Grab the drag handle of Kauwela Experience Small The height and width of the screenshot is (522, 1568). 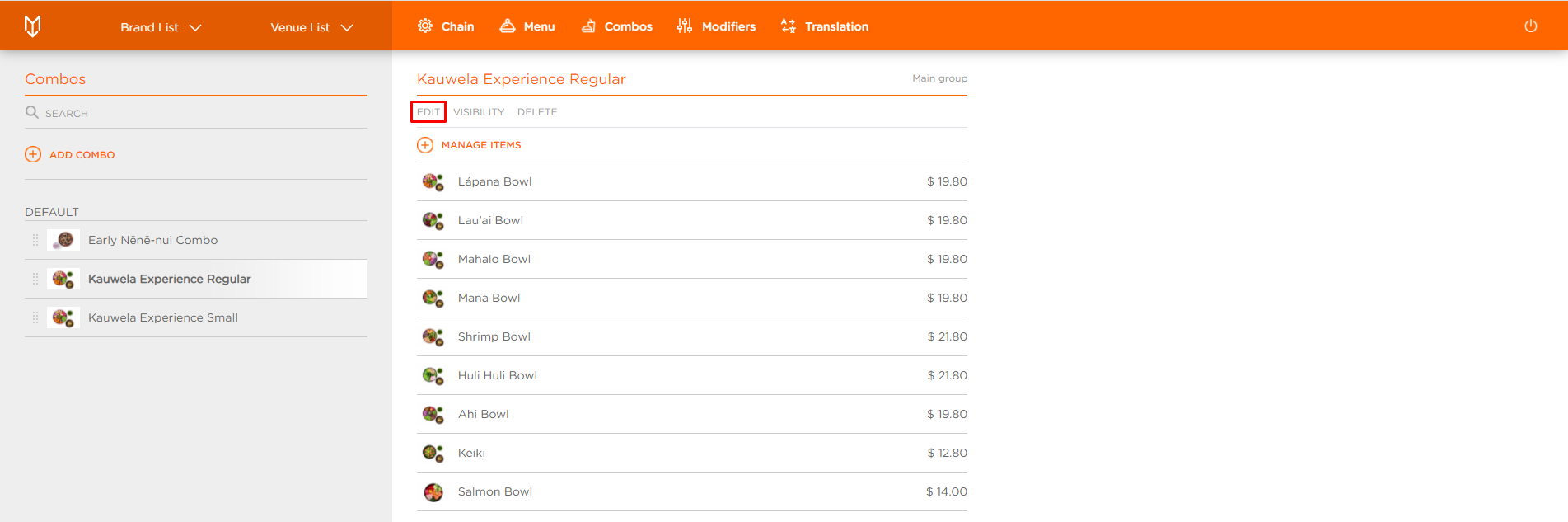[x=35, y=317]
